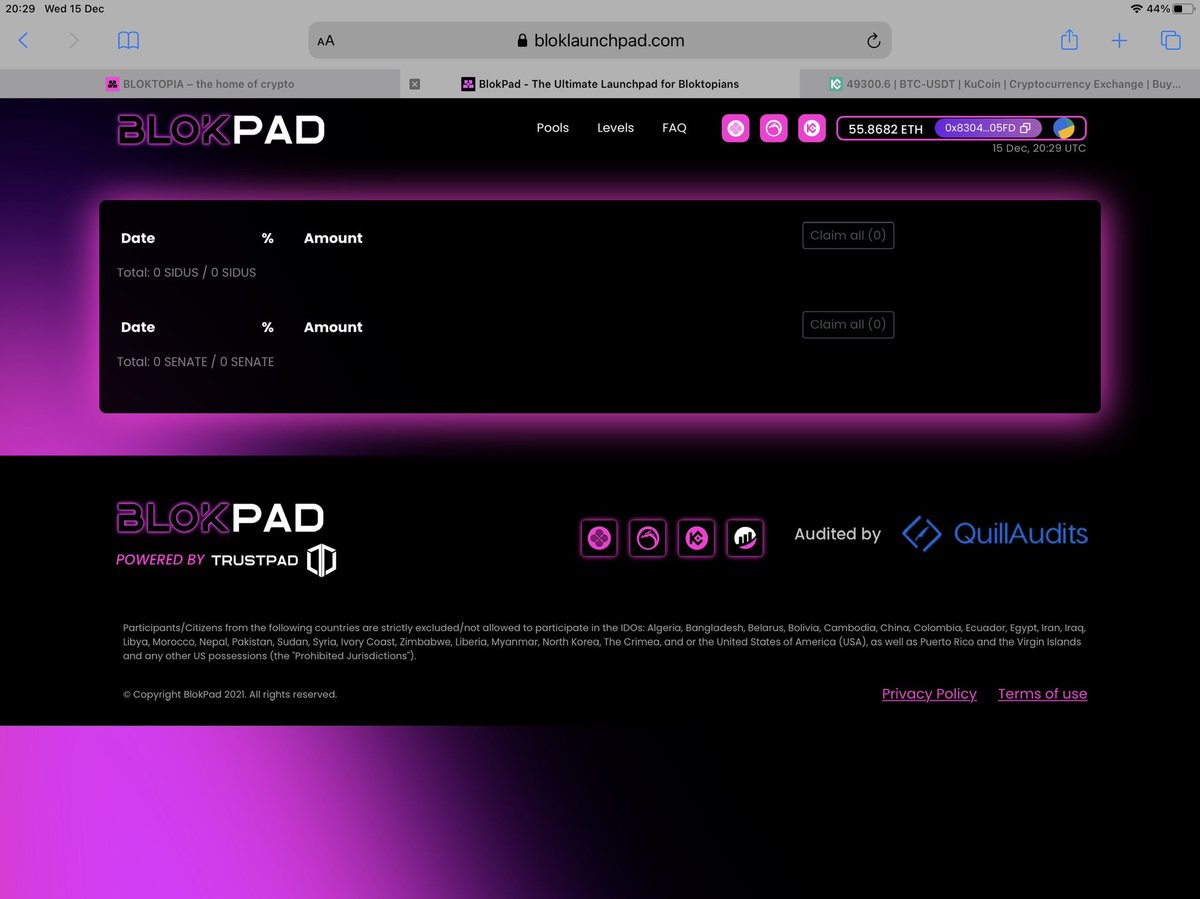
Task: Click Total: 0 SENATE / 0 SENATE
Action: click(x=195, y=361)
